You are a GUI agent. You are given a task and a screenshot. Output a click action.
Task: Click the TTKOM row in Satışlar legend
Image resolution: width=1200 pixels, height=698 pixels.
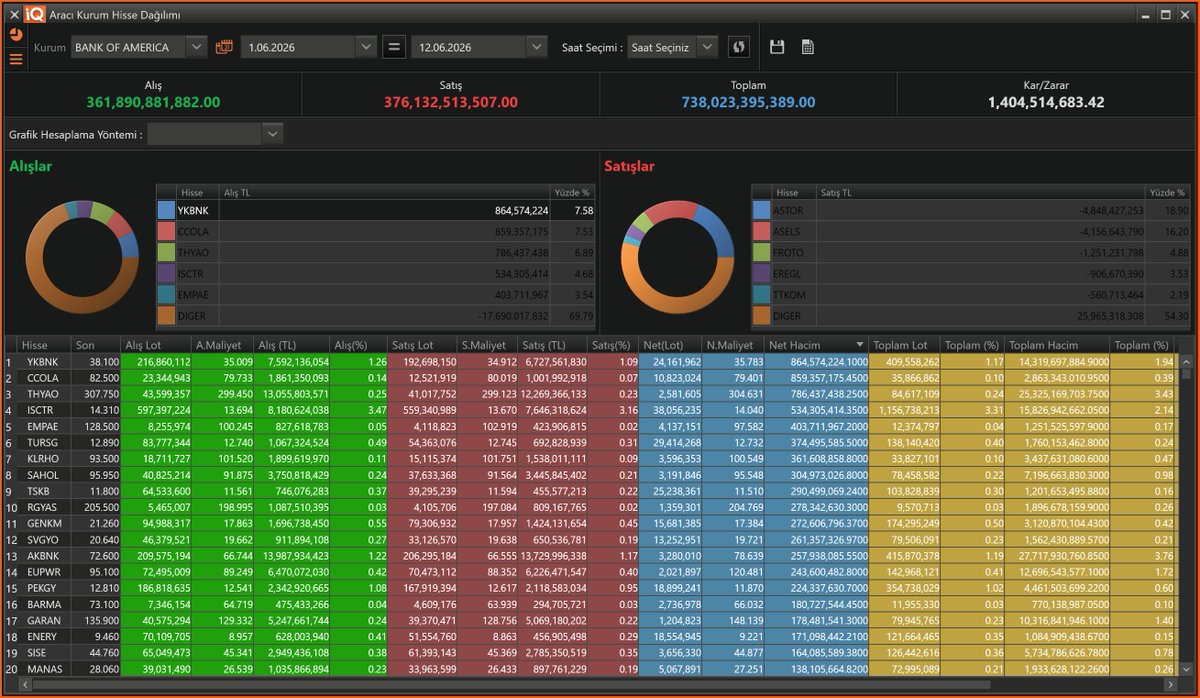point(970,296)
